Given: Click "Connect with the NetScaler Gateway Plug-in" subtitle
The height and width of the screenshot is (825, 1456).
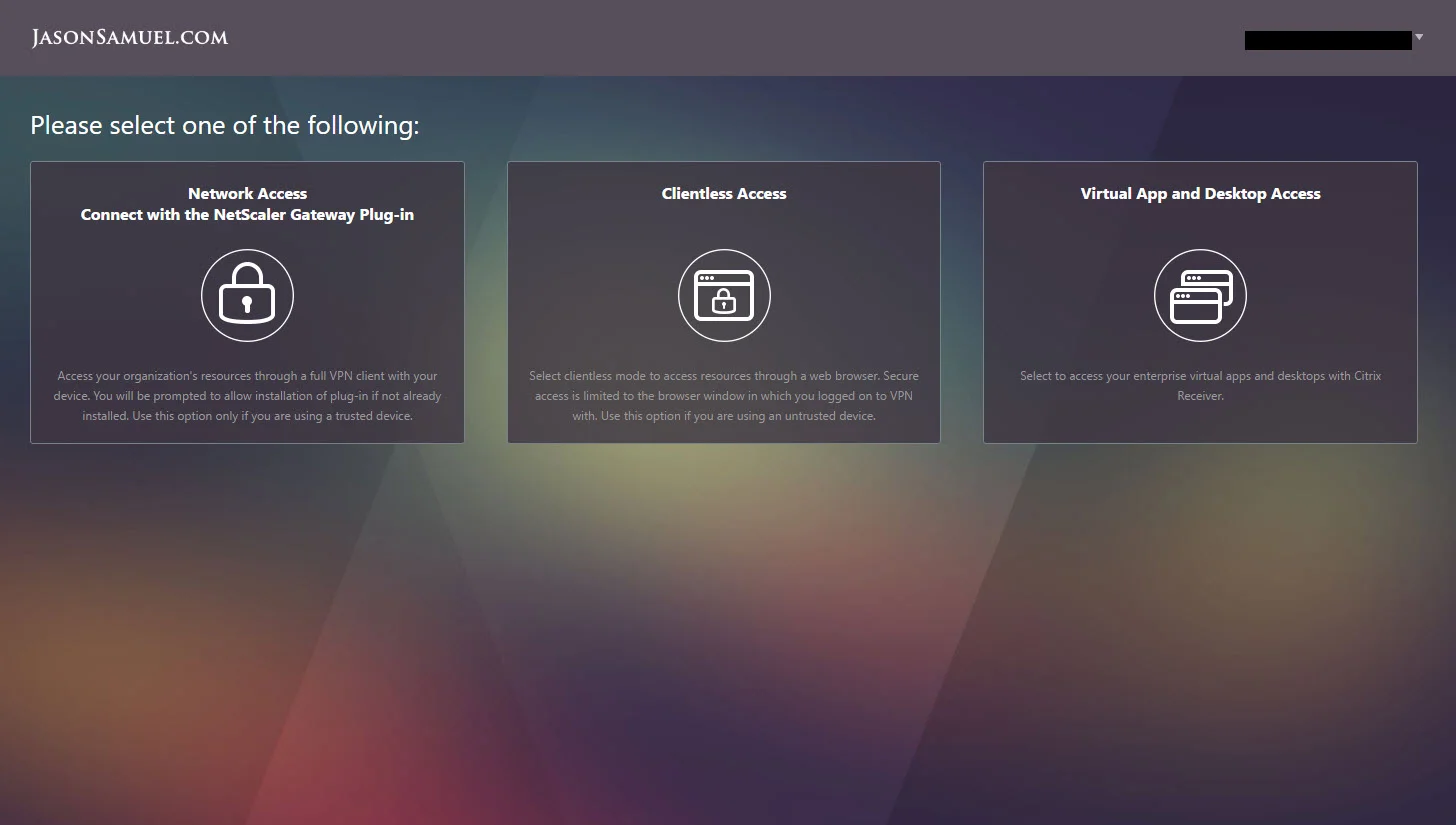Looking at the screenshot, I should pos(247,215).
